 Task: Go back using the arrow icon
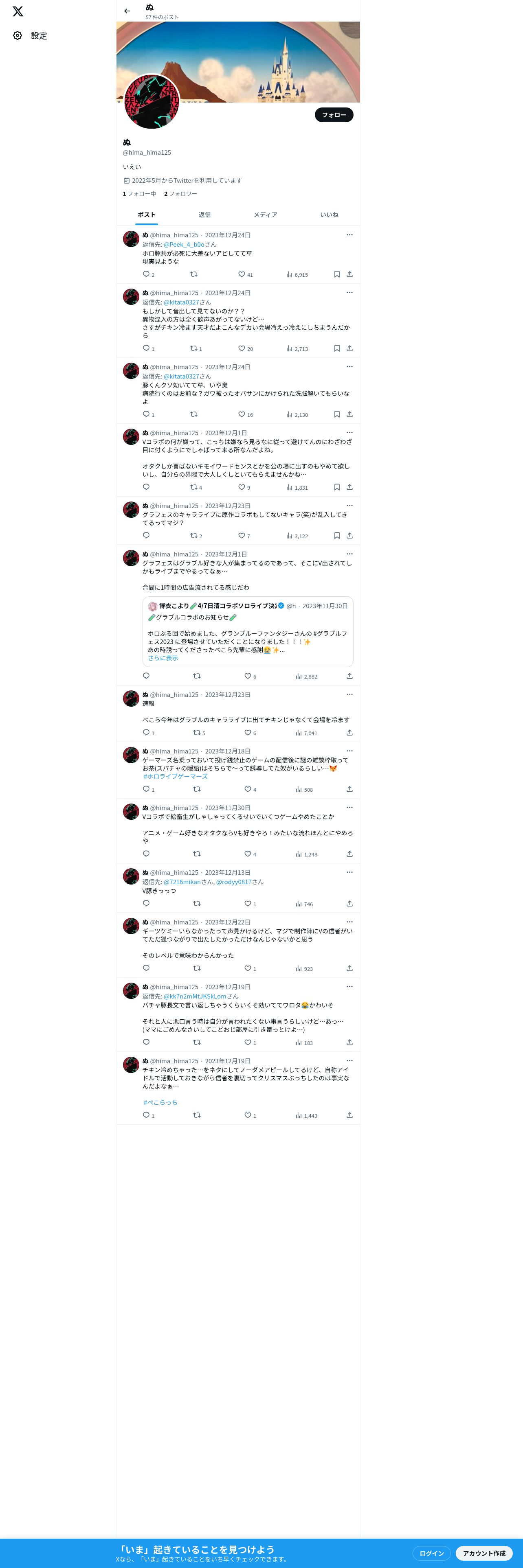[127, 11]
